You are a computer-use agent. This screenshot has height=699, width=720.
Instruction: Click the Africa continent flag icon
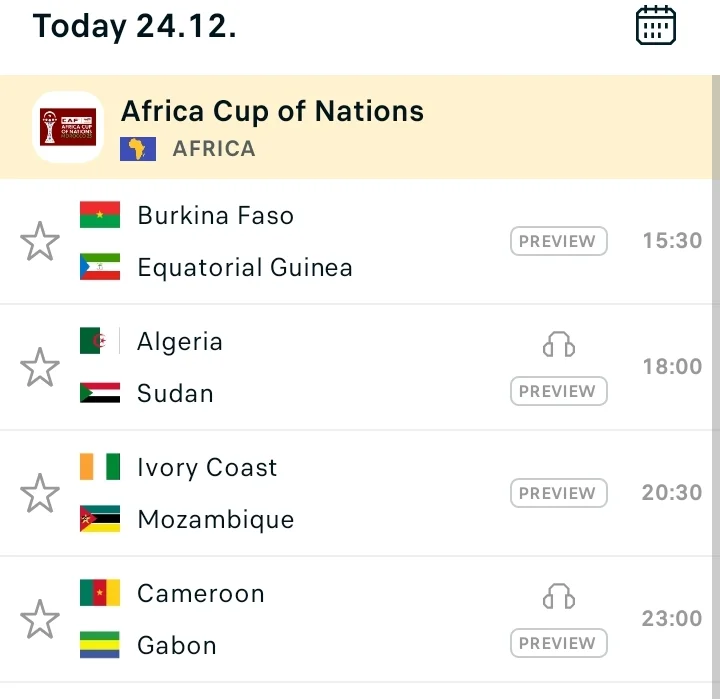137,149
